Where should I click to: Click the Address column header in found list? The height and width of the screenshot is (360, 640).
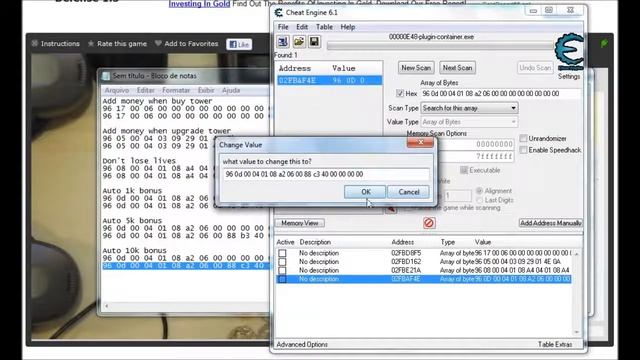click(x=295, y=68)
